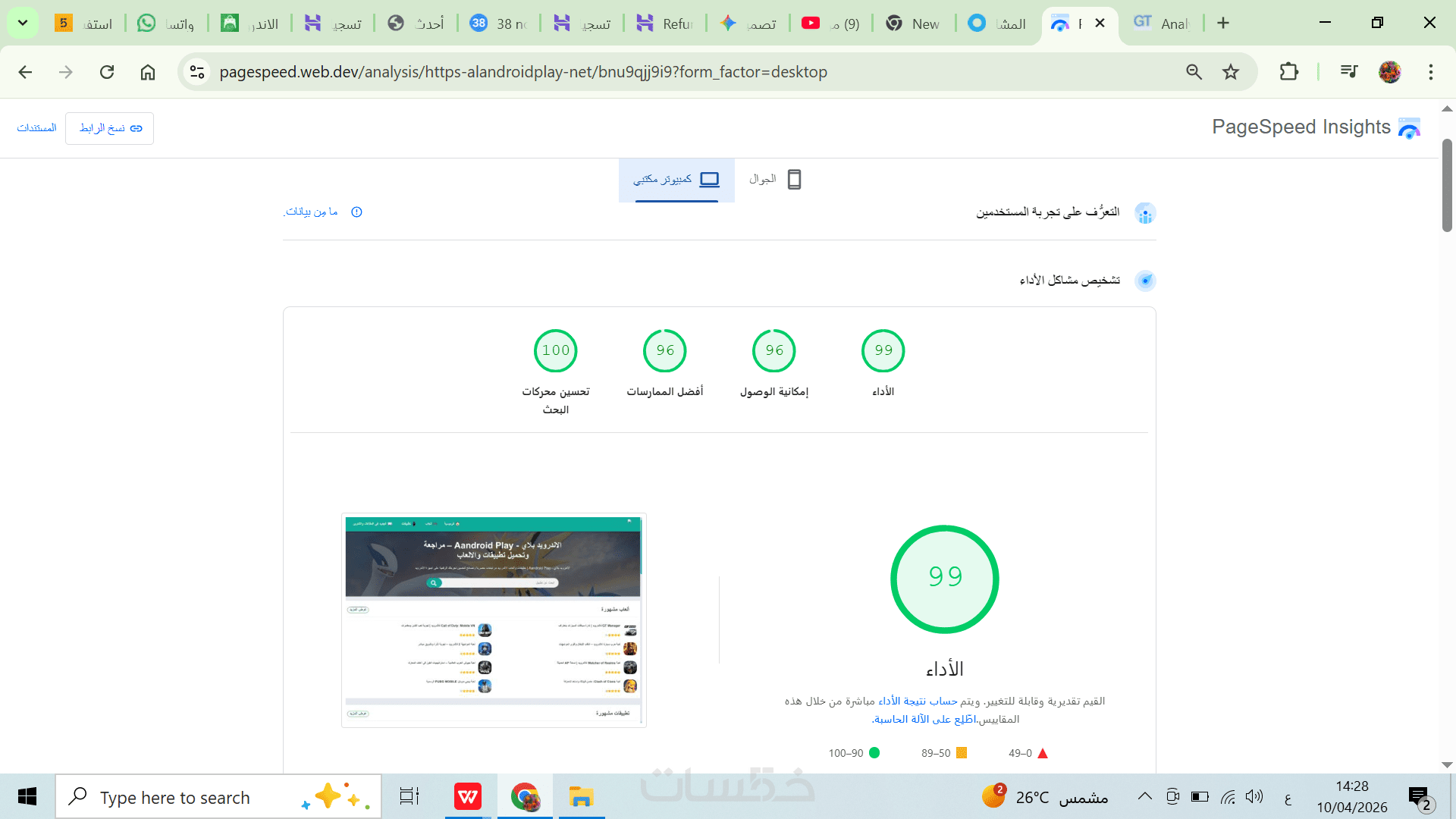Click the PageSpeed Insights logo icon
1456x819 pixels.
tap(1409, 128)
